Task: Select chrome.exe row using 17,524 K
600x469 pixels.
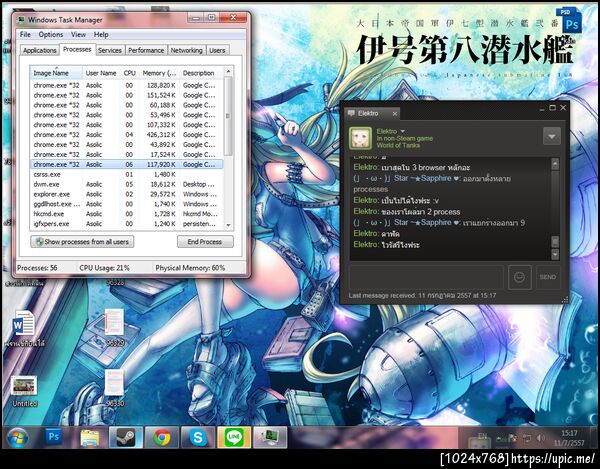Action: [126, 155]
